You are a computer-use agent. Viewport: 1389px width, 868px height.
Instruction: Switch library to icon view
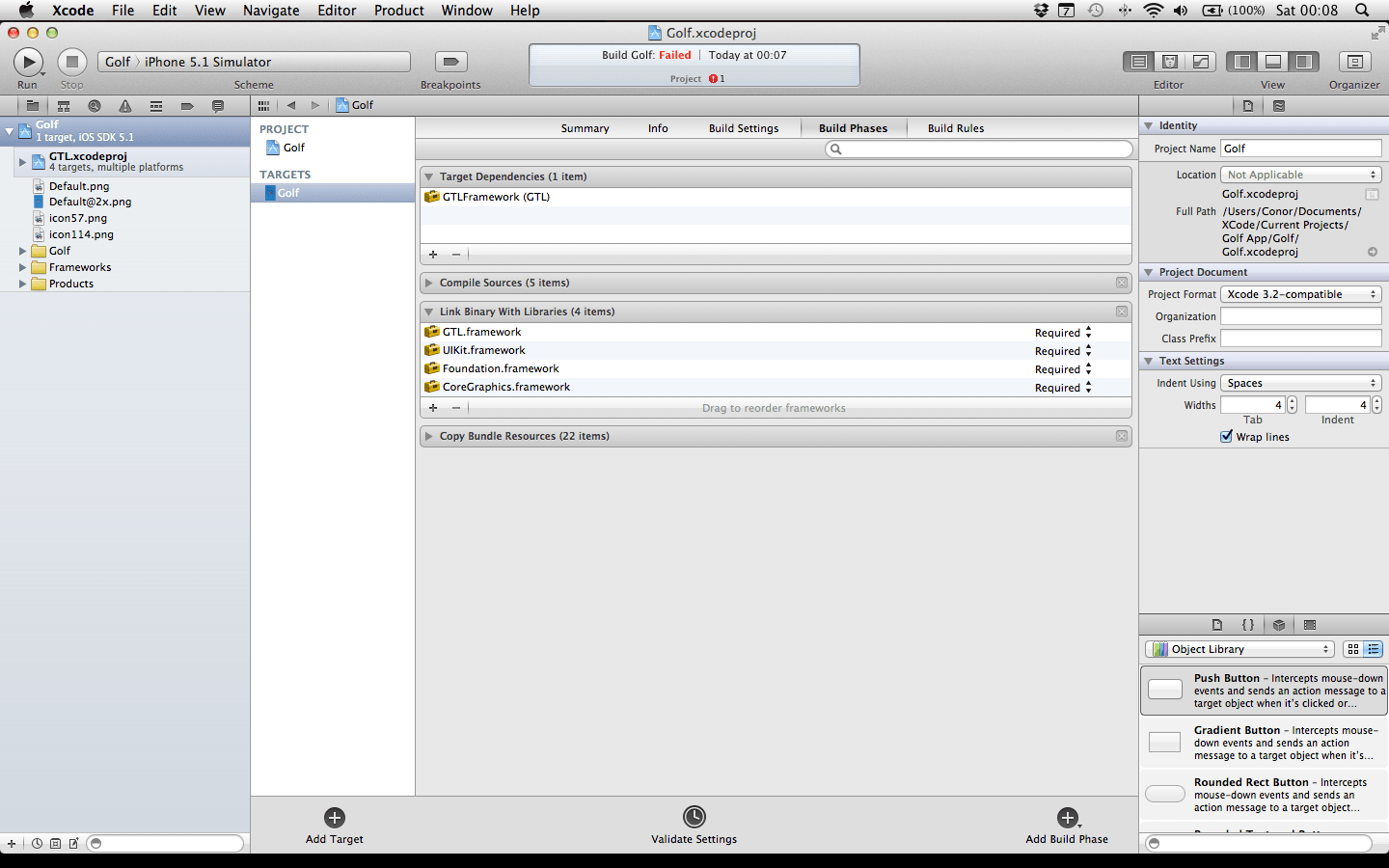click(1353, 649)
